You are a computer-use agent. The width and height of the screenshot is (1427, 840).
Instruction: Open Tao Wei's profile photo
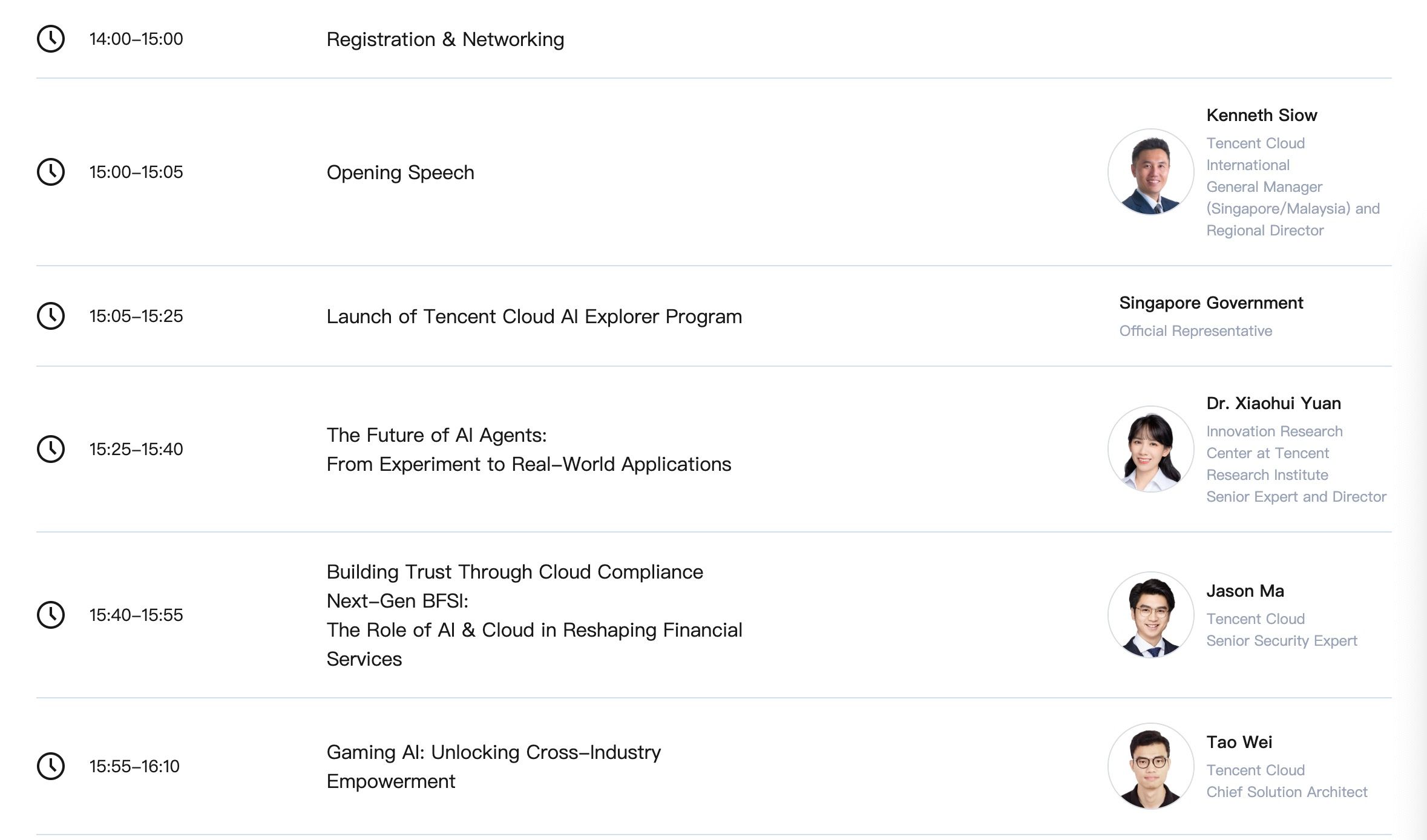point(1150,766)
